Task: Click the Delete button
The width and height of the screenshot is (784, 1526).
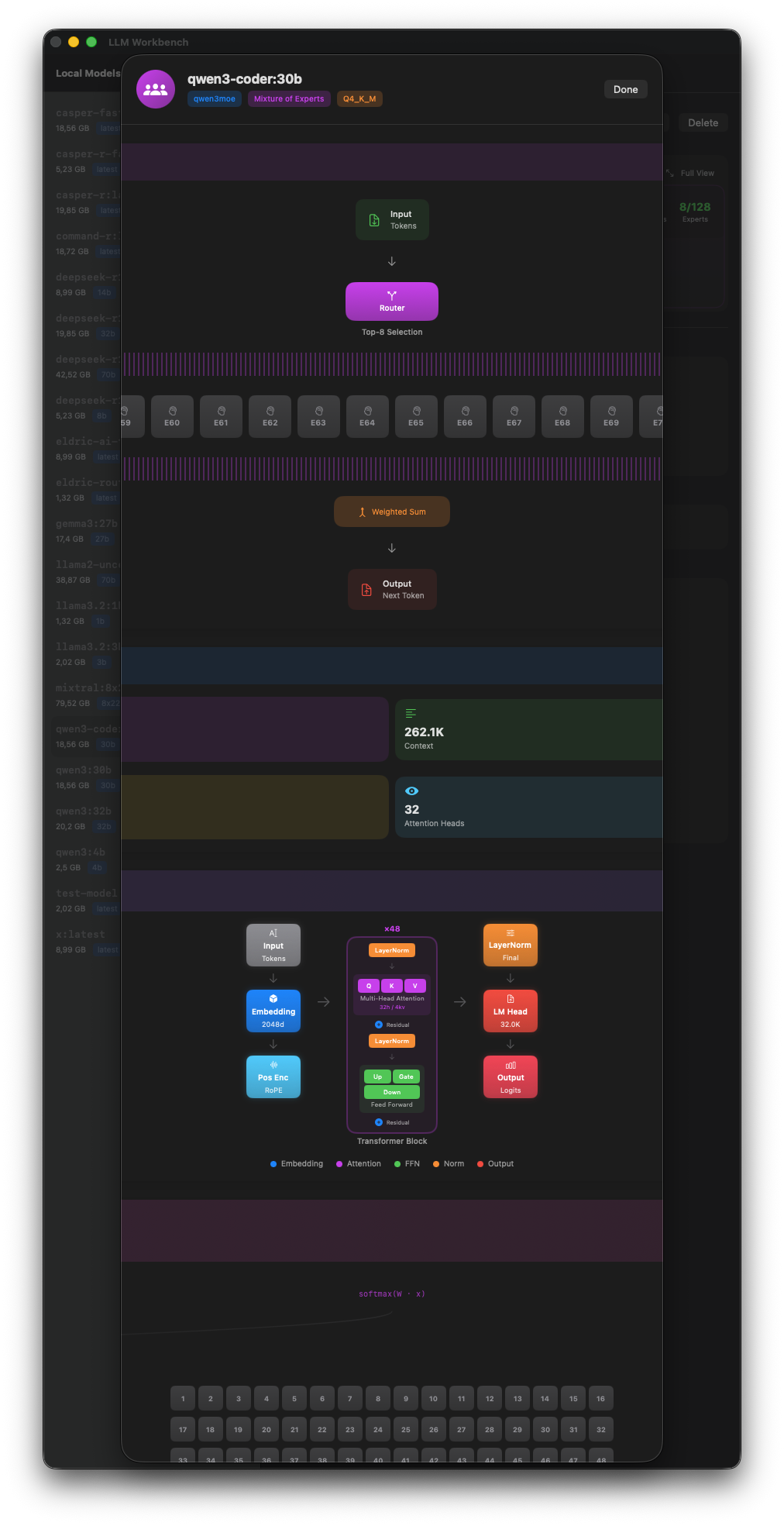Action: (703, 123)
